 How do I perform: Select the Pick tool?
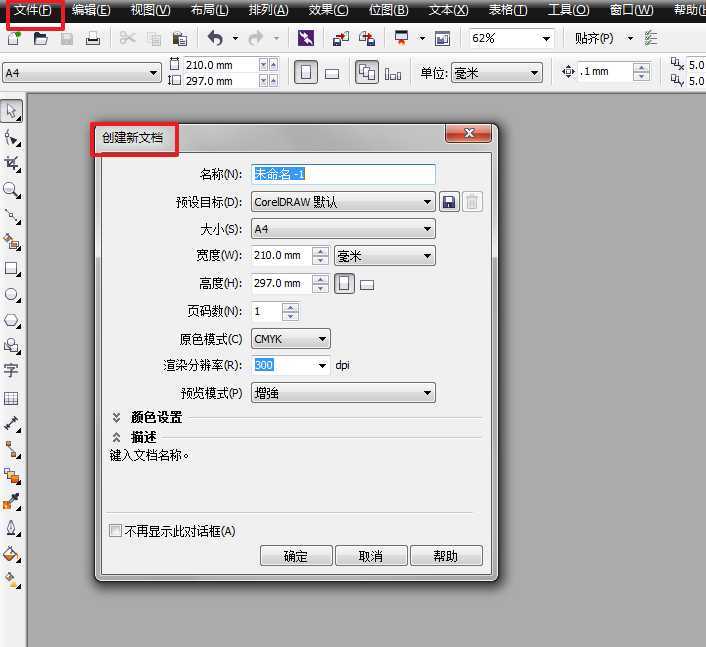tap(11, 111)
